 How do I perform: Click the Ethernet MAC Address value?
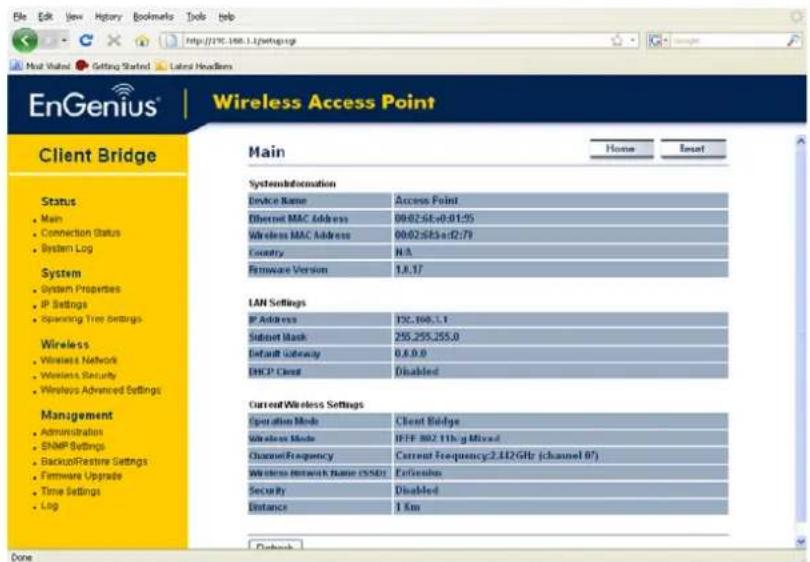click(434, 218)
